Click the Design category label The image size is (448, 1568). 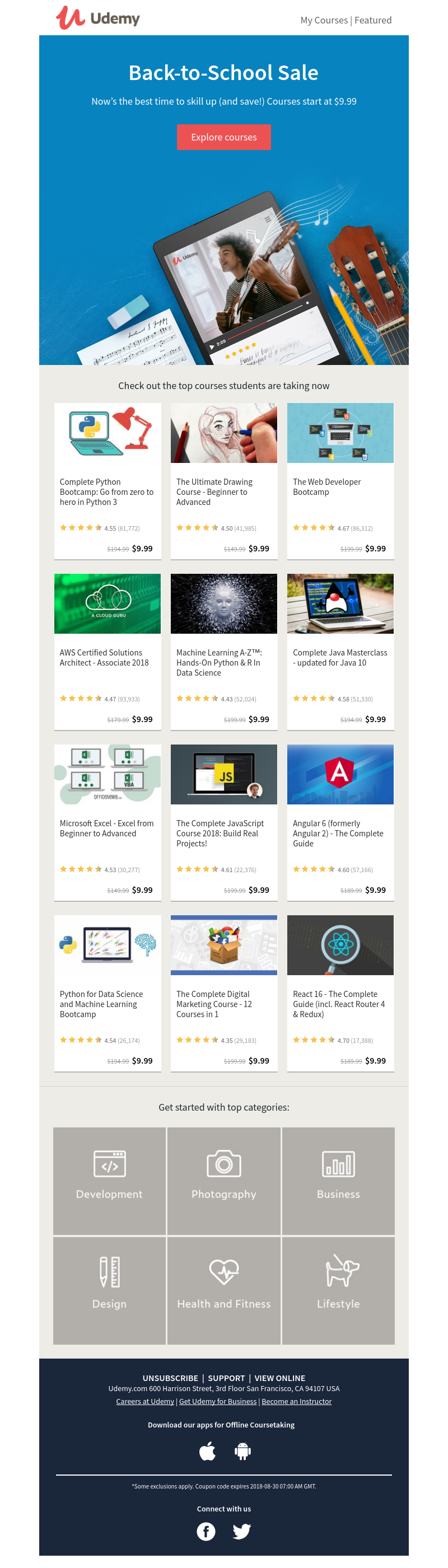coord(110,1304)
